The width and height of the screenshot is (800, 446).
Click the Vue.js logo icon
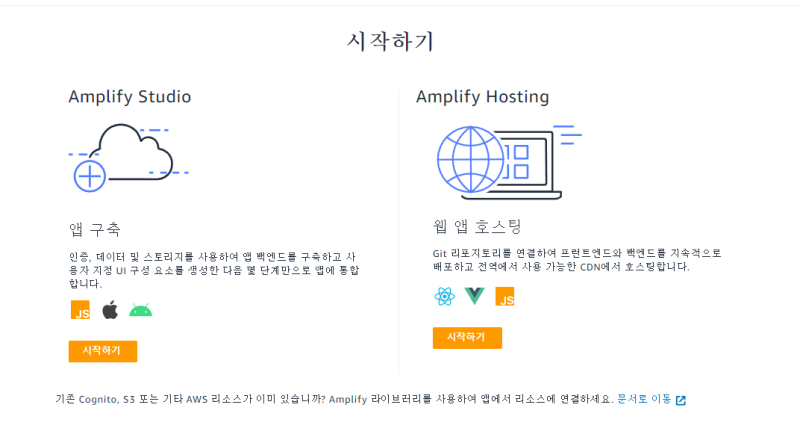coord(474,296)
